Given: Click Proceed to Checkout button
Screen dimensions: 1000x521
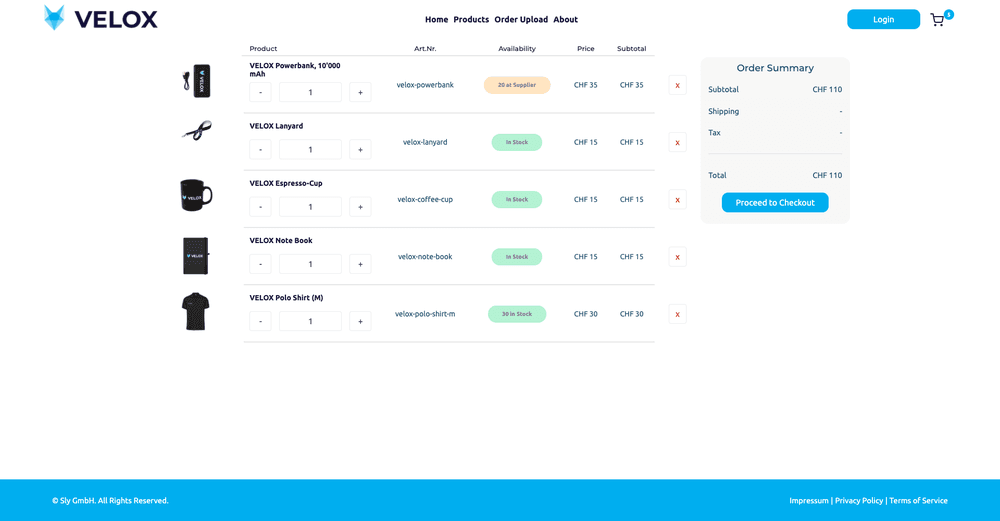Looking at the screenshot, I should click(x=775, y=203).
